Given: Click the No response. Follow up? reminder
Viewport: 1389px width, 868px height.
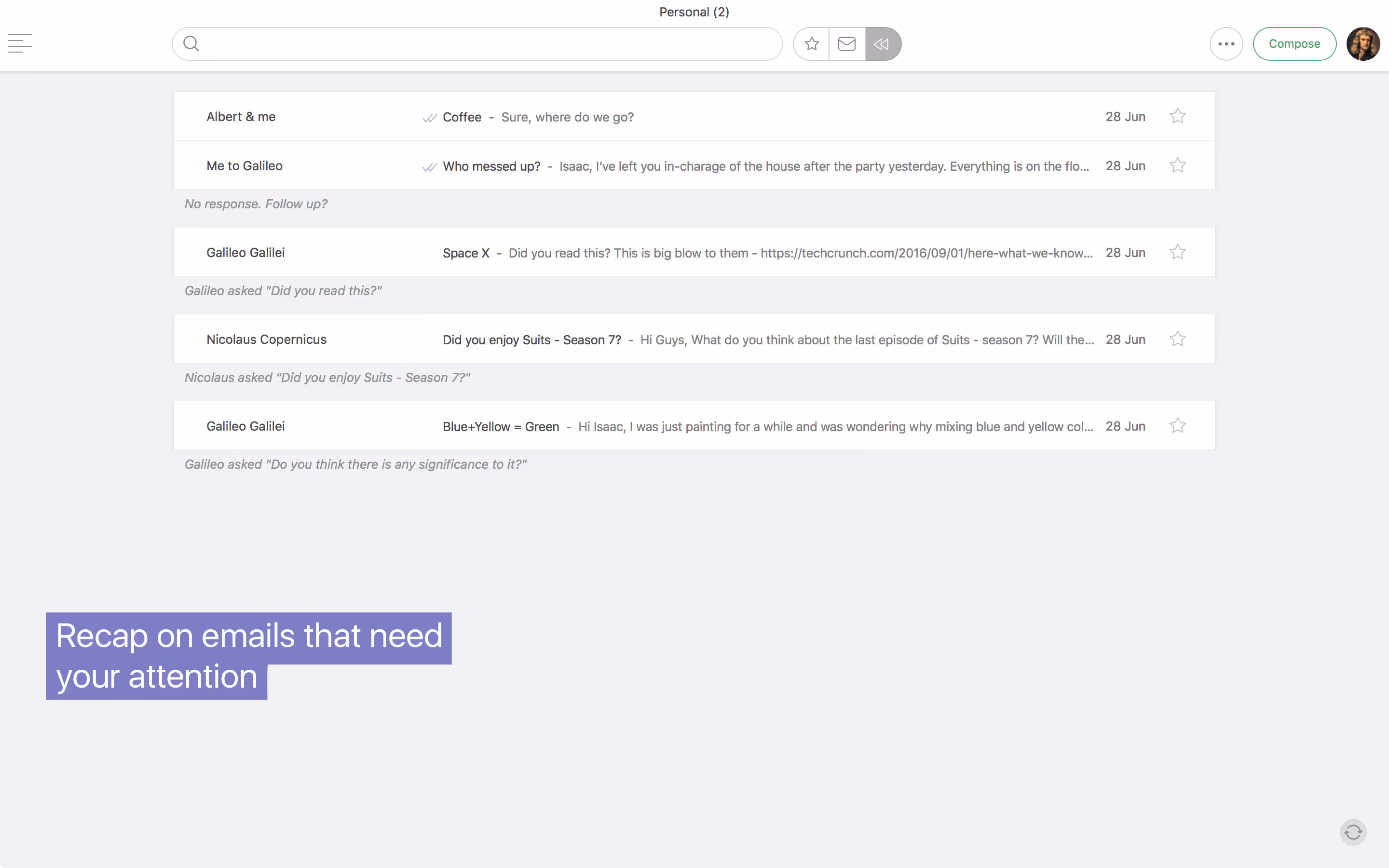Looking at the screenshot, I should pyautogui.click(x=256, y=204).
